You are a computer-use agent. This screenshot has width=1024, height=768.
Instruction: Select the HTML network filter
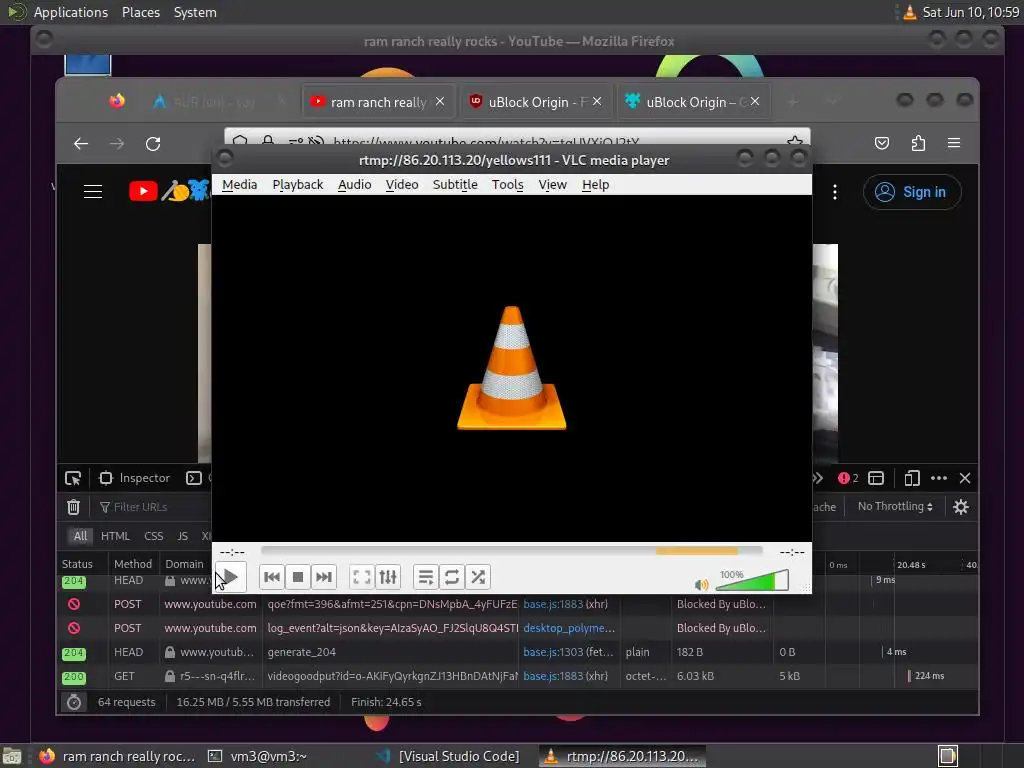click(116, 536)
